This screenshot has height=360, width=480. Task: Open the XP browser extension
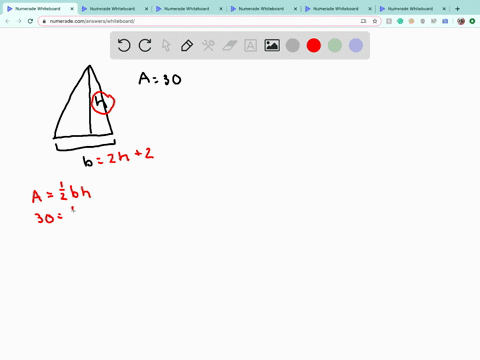pyautogui.click(x=434, y=21)
